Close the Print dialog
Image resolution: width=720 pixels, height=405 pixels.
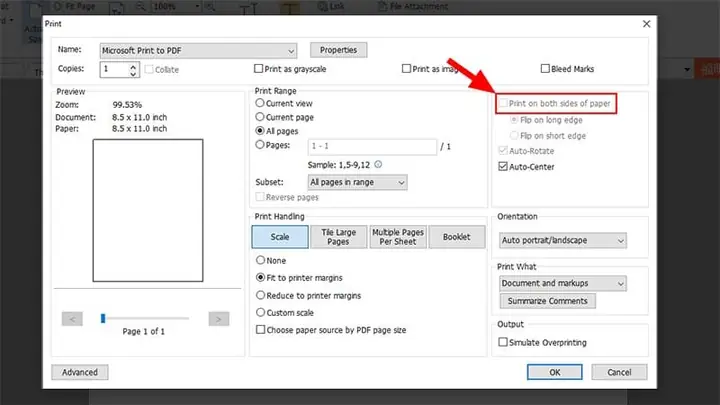tap(647, 24)
